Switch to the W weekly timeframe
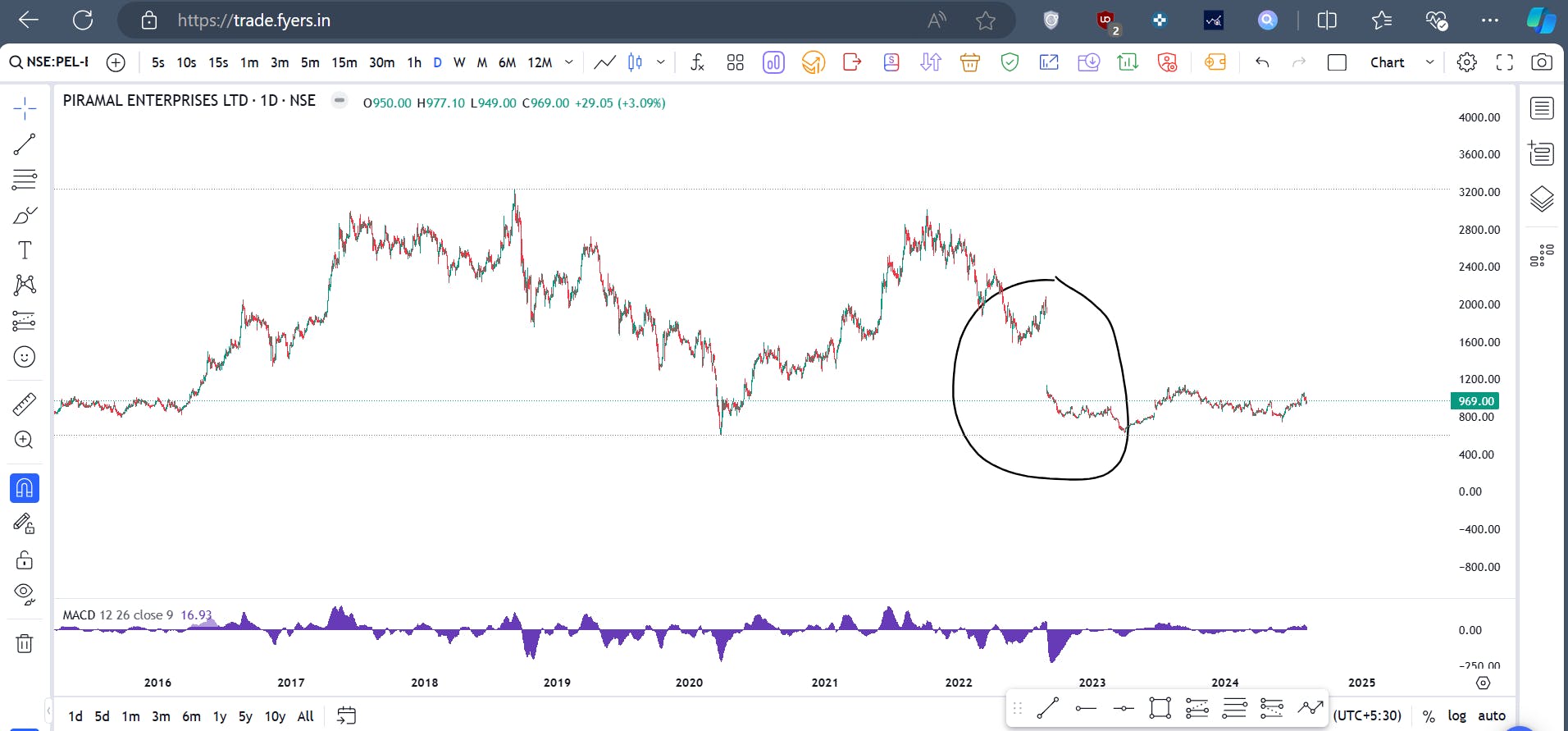This screenshot has height=731, width=1568. coord(459,62)
